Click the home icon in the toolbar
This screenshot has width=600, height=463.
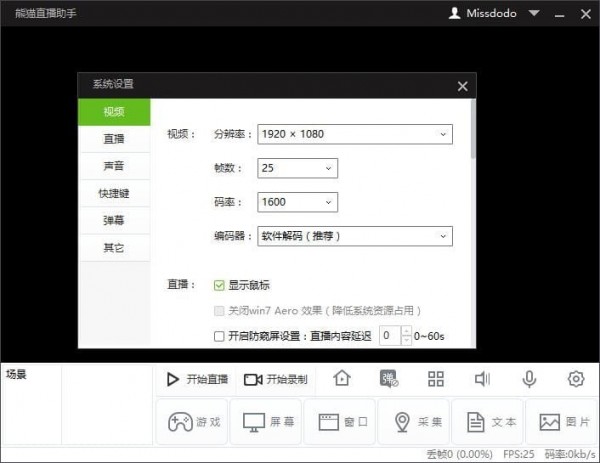tap(342, 379)
